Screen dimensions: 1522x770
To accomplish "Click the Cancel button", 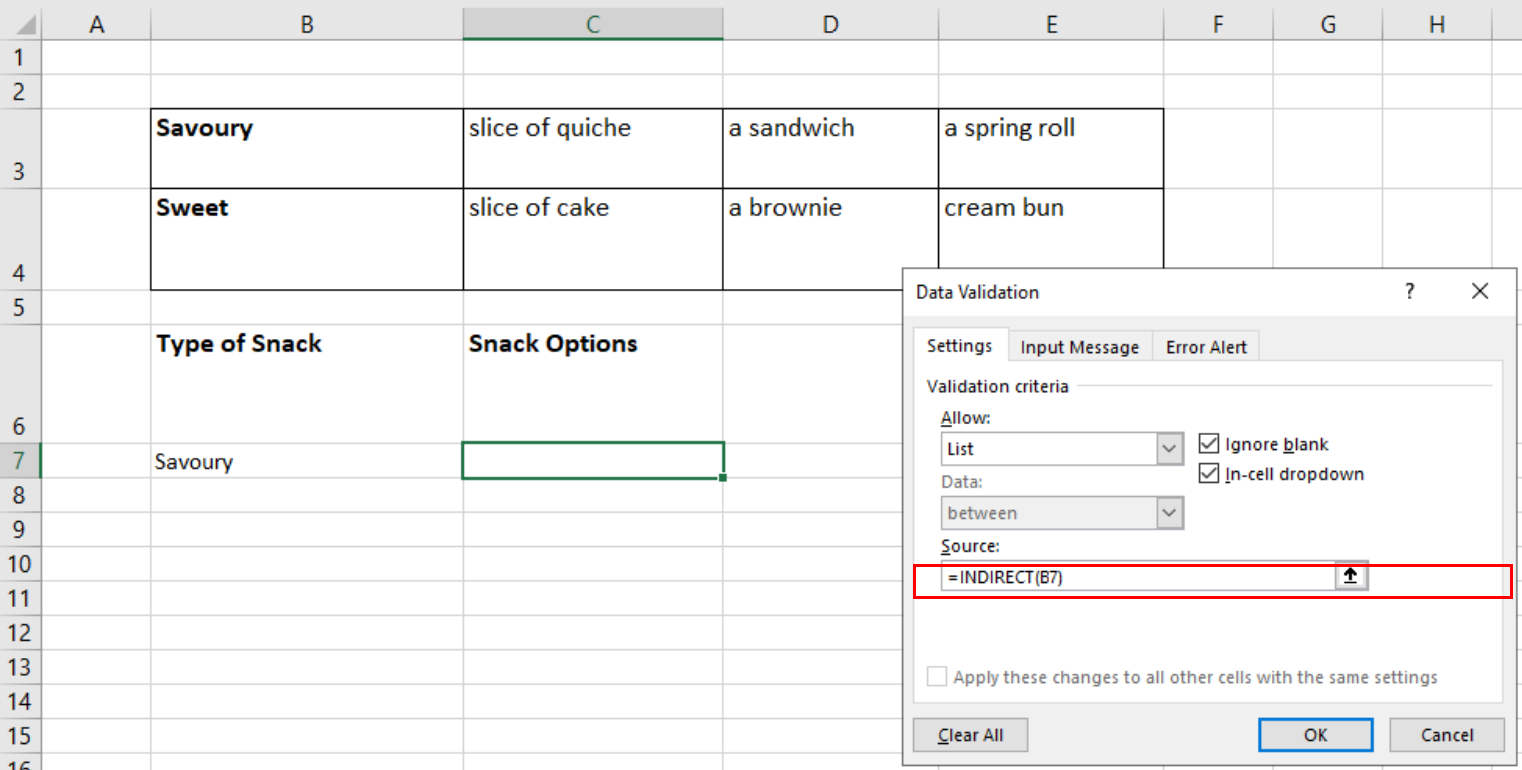I will point(1446,735).
